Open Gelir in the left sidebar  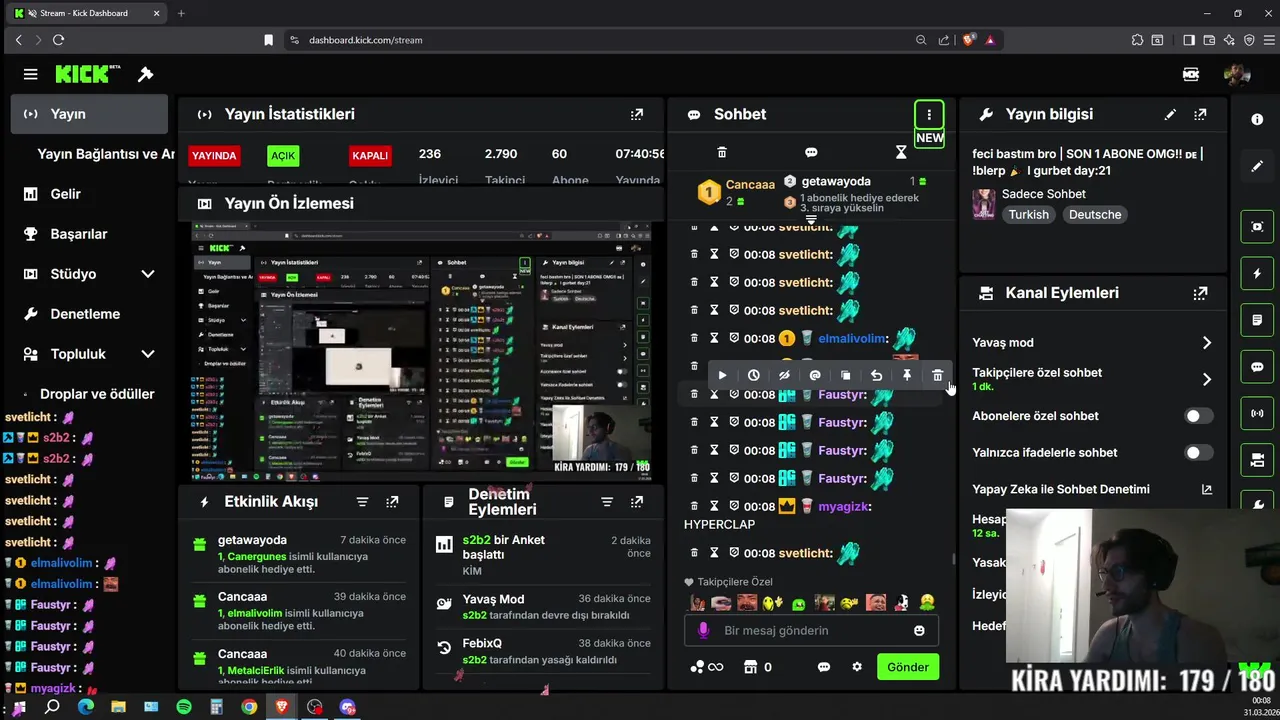[x=90, y=194]
